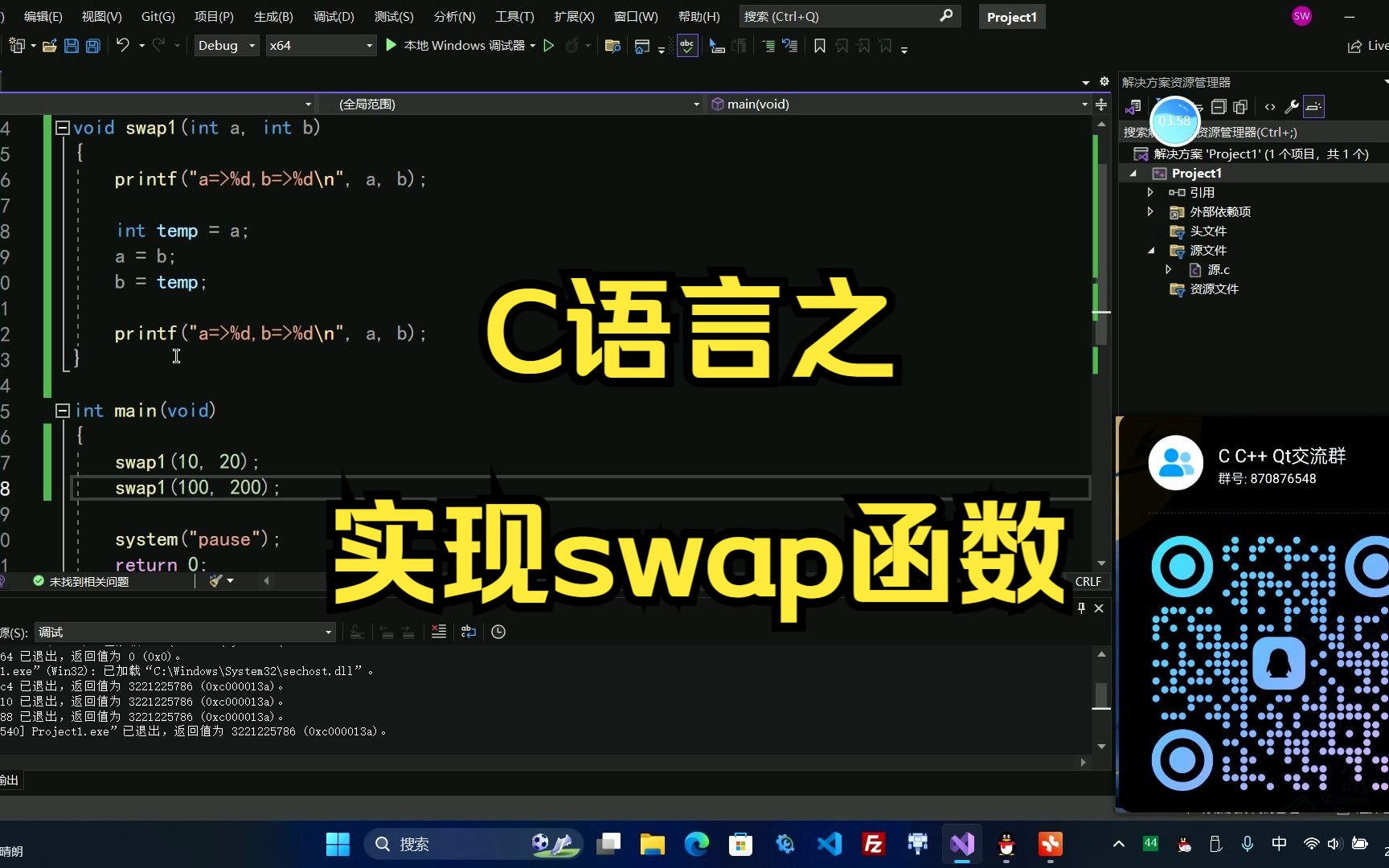
Task: Click the bookmark toggle icon in toolbar
Action: coord(819,46)
